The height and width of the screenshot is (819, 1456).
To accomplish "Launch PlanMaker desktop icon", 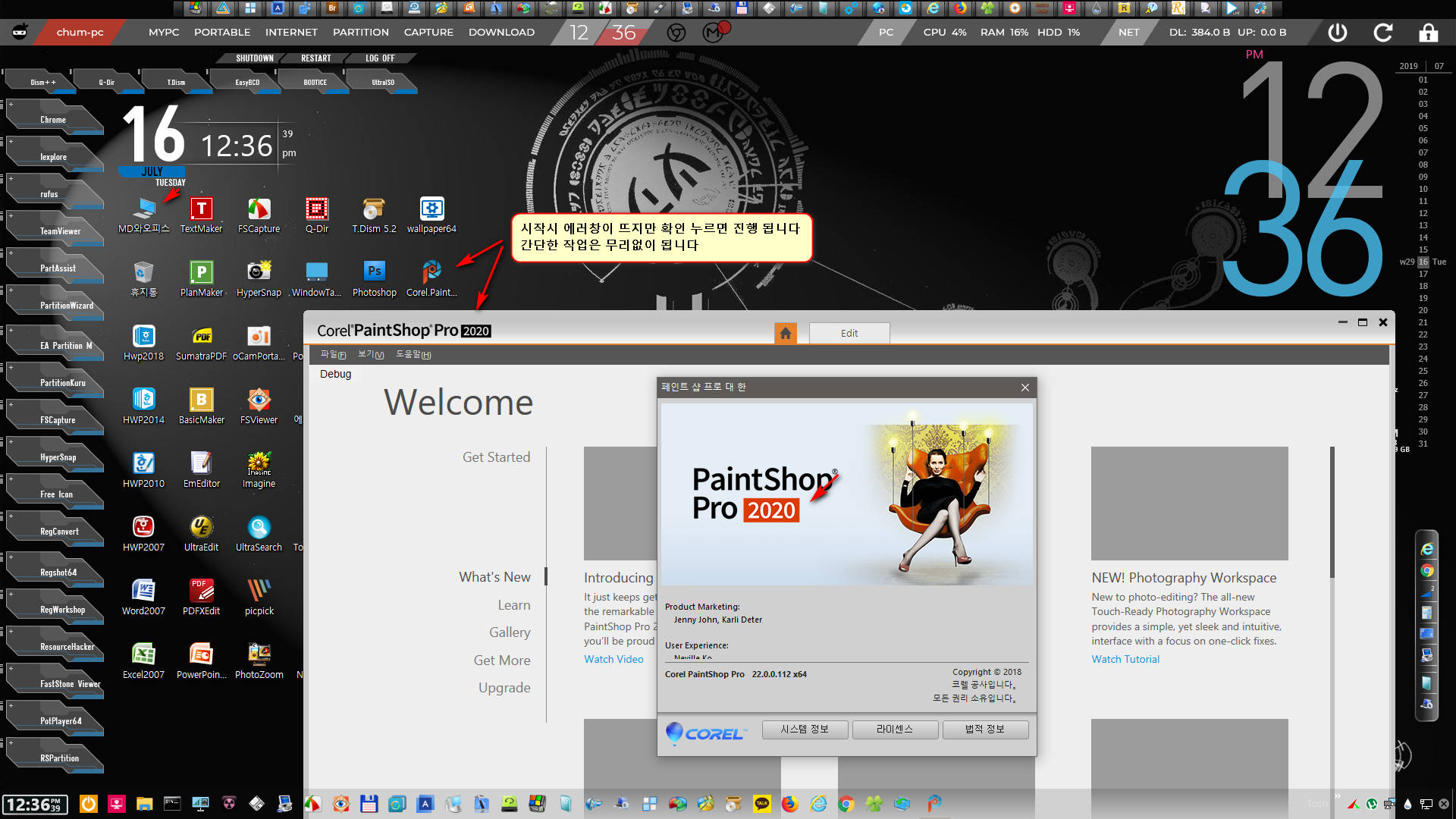I will pyautogui.click(x=201, y=279).
